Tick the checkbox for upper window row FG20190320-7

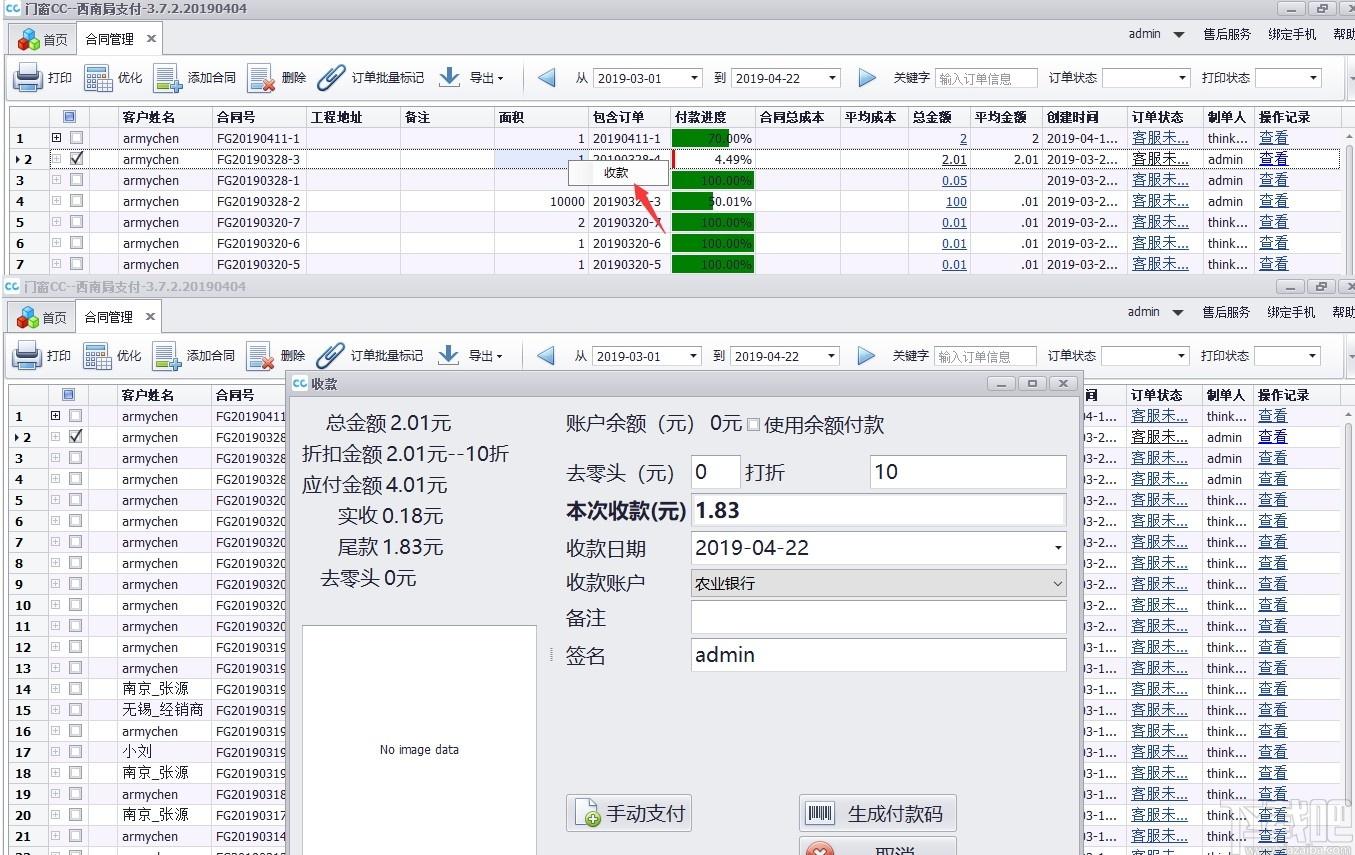(x=77, y=222)
